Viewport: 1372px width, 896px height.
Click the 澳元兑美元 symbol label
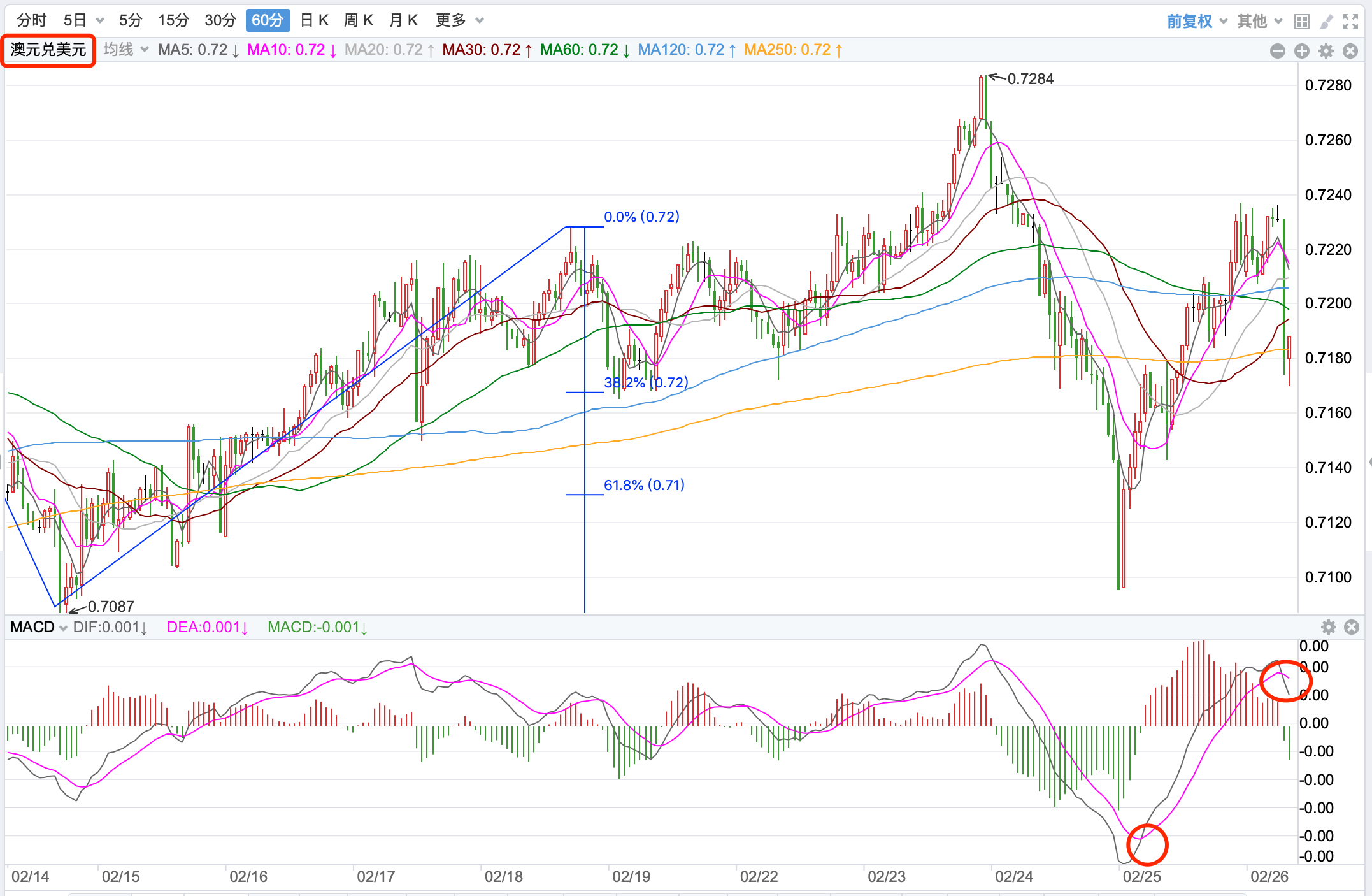point(48,50)
